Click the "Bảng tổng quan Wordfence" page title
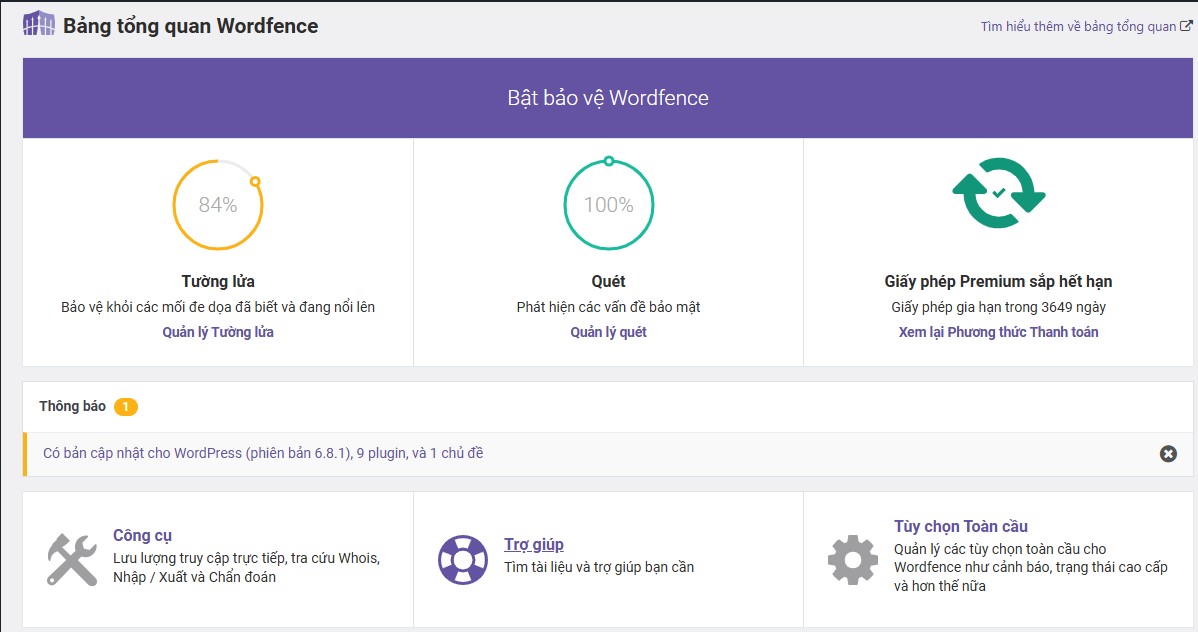The width and height of the screenshot is (1198, 632). coord(190,26)
